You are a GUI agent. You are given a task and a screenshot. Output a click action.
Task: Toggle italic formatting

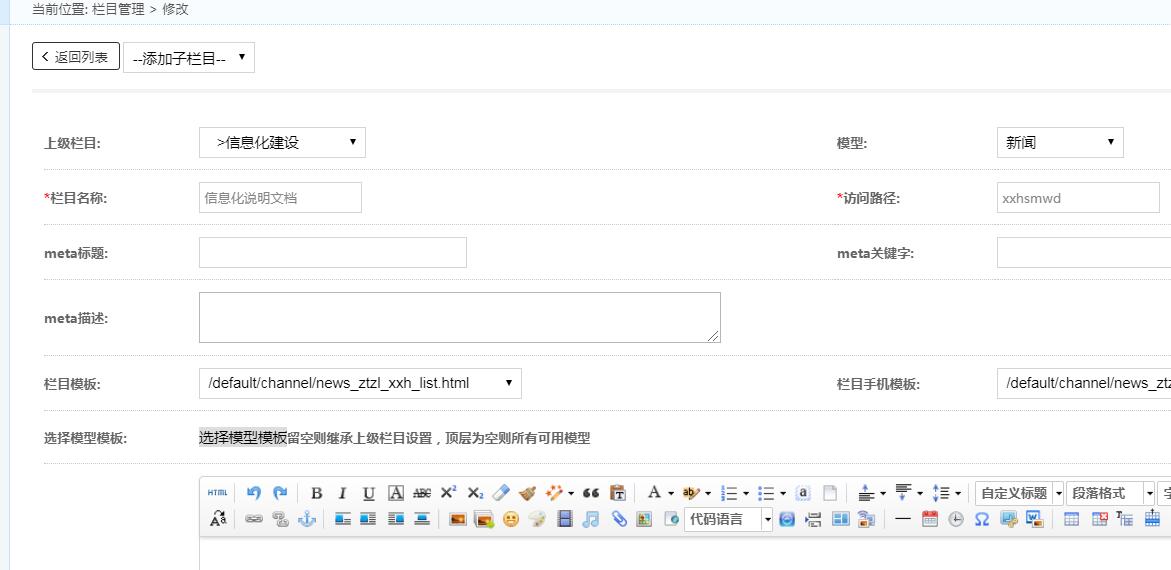click(x=342, y=493)
